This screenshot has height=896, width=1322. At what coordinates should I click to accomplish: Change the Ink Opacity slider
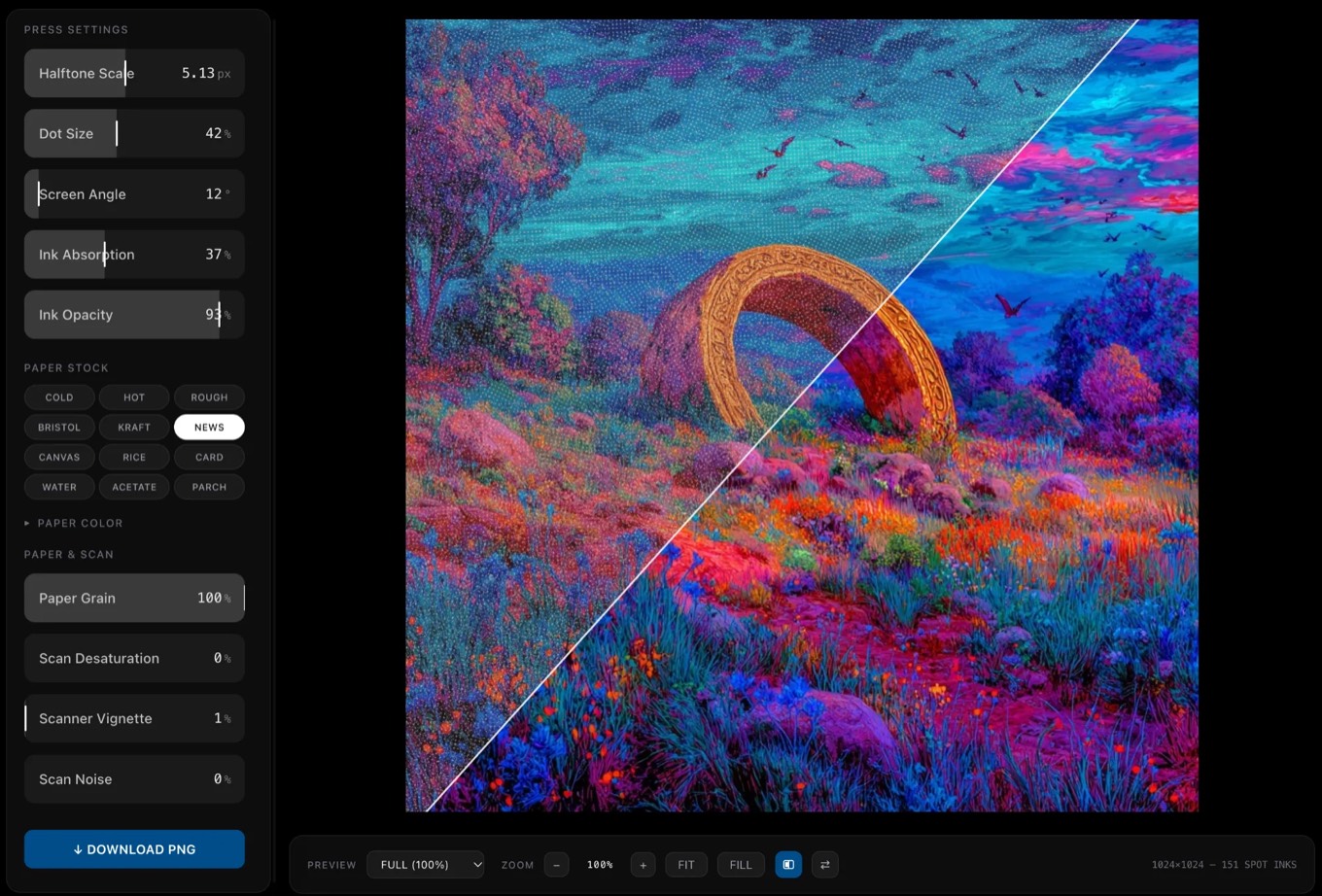[134, 315]
